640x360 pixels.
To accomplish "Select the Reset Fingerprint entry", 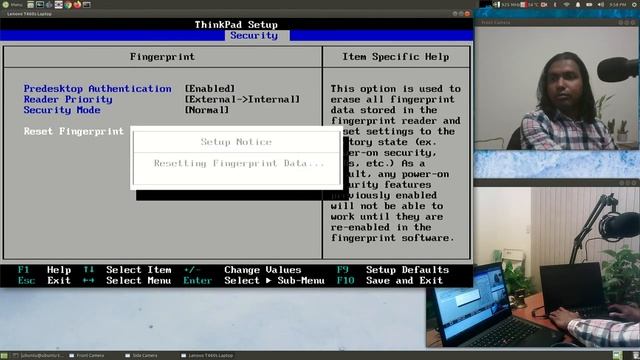I will pyautogui.click(x=73, y=131).
